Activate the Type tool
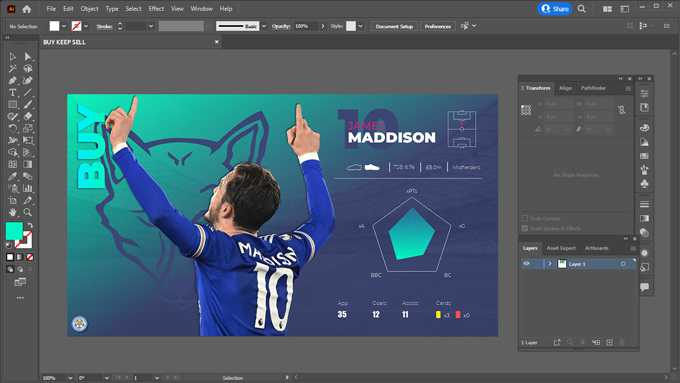680x383 pixels. (x=13, y=92)
